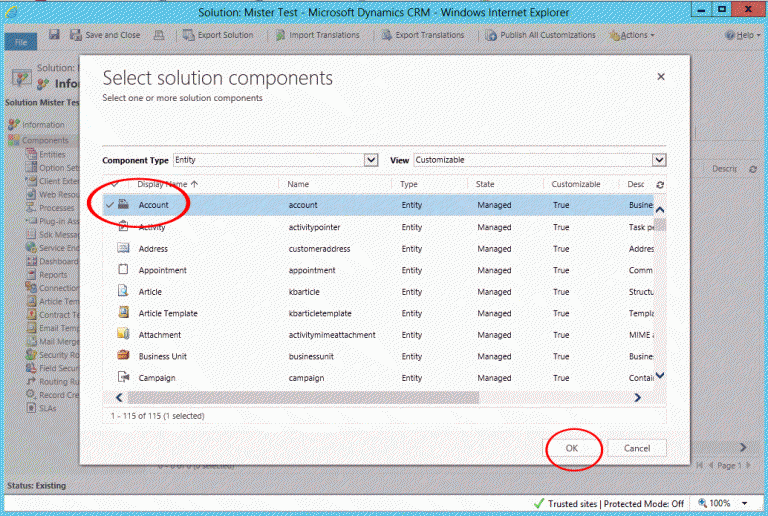Open the View dropdown arrow
This screenshot has height=516, width=768.
659,160
